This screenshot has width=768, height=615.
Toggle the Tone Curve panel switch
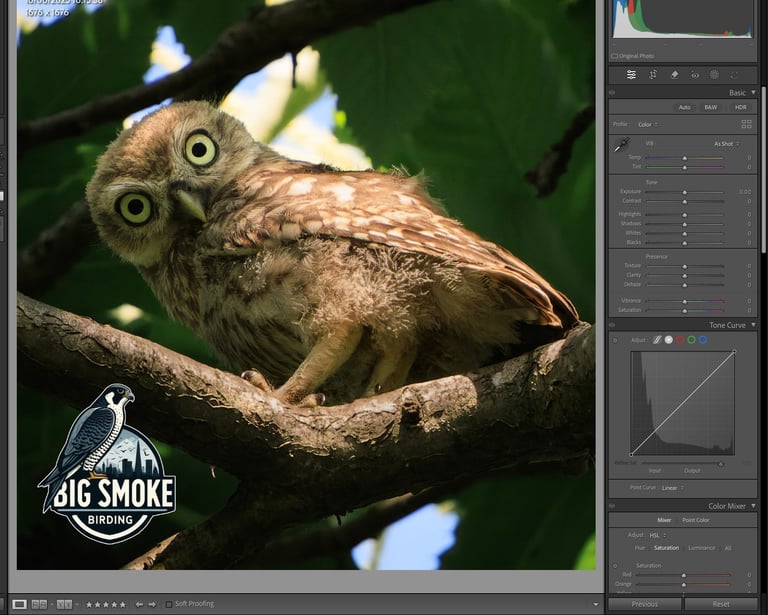point(612,325)
